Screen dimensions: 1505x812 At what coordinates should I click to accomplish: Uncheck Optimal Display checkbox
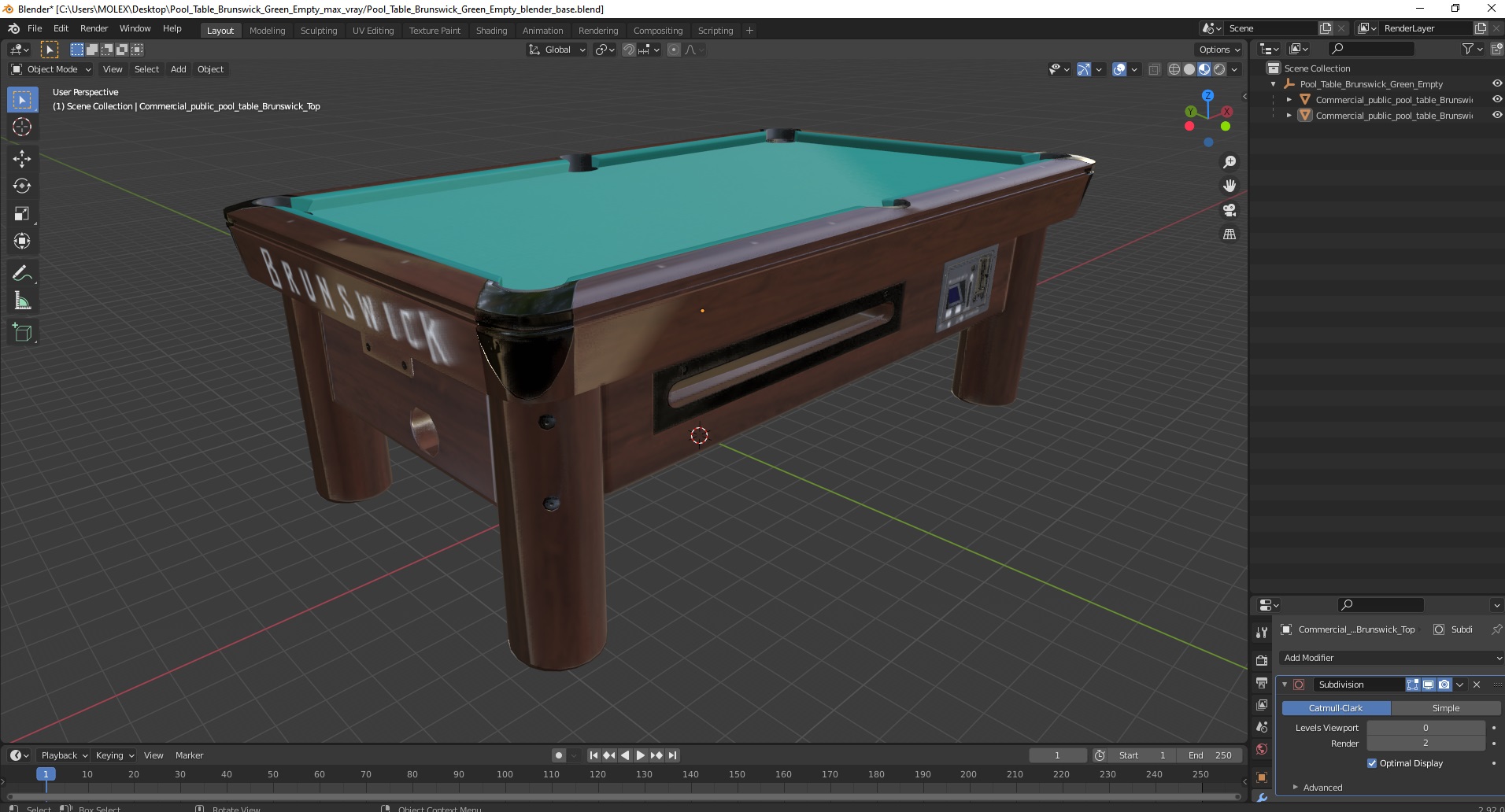click(x=1372, y=763)
